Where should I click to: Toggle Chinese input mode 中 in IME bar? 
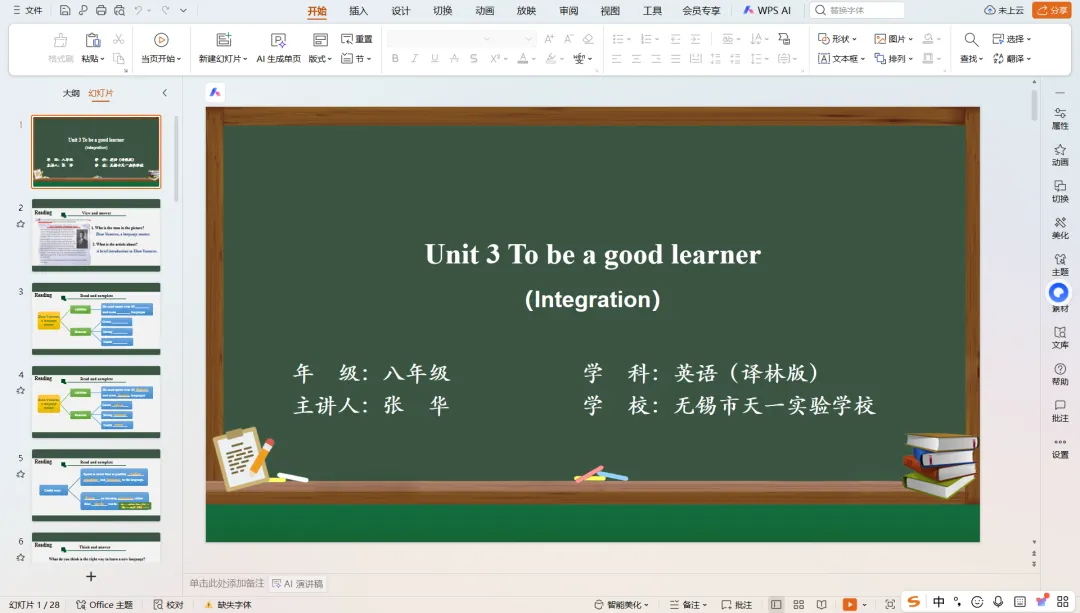[939, 602]
